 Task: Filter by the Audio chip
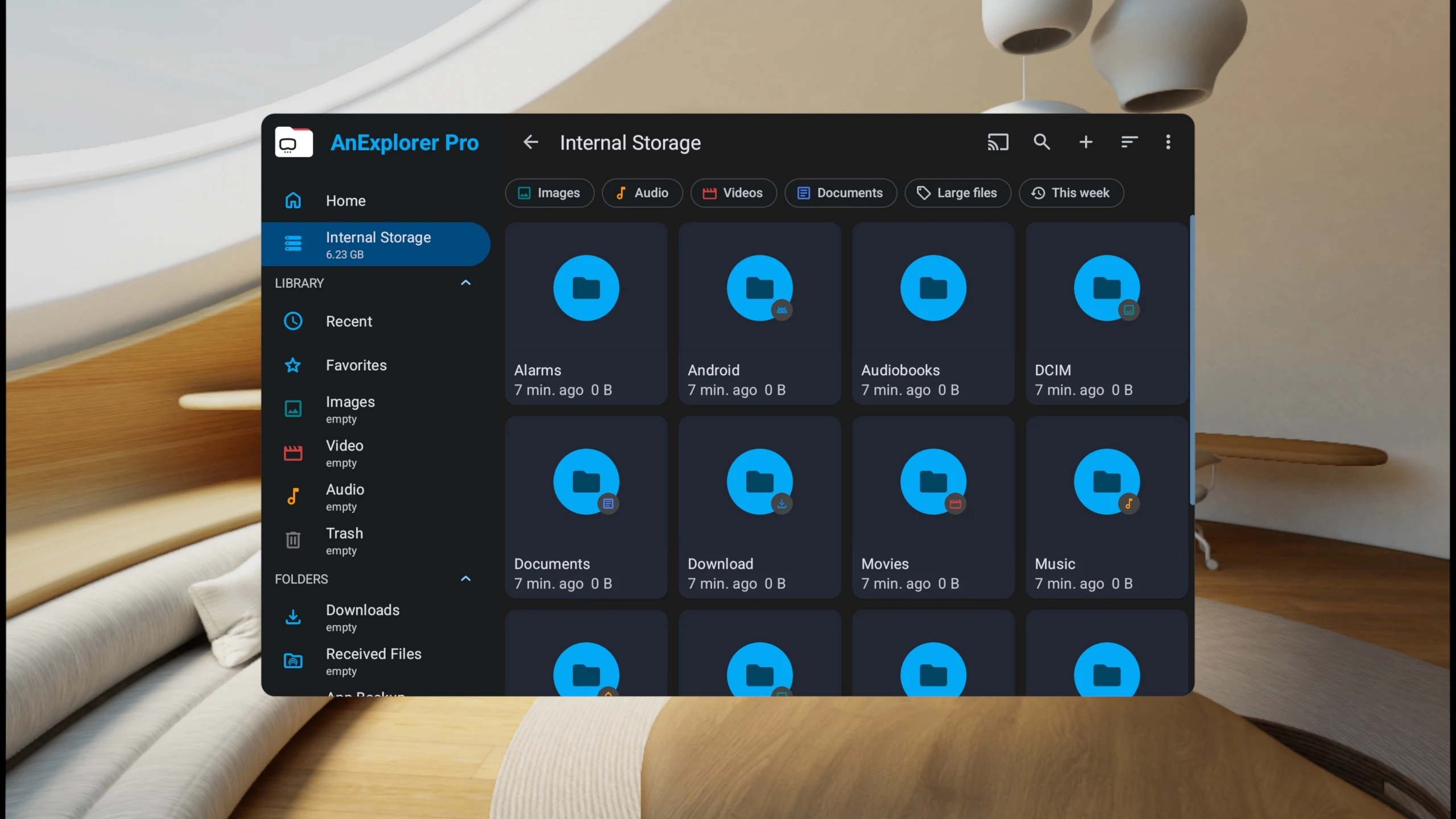[642, 193]
